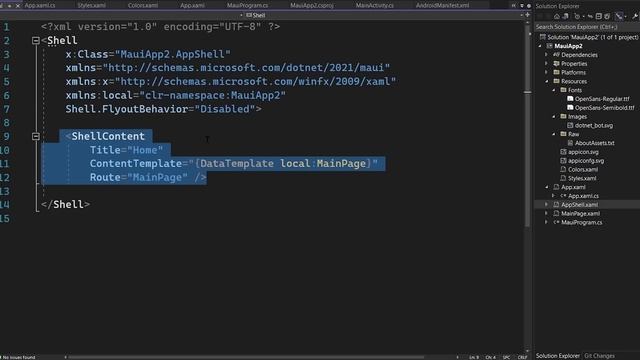
Task: Collapse the App.xaml node arrow
Action: [x=547, y=187]
